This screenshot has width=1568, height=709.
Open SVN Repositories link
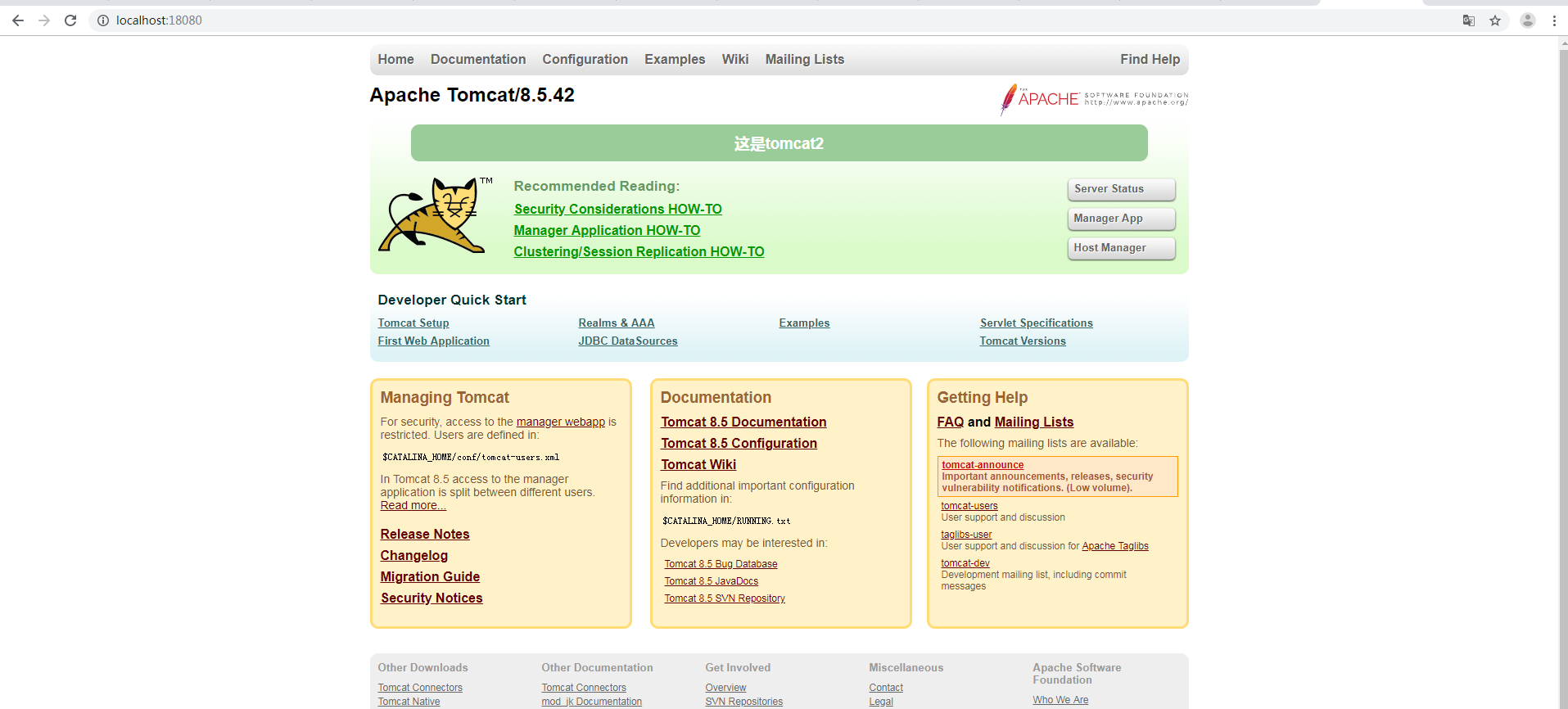pyautogui.click(x=743, y=702)
